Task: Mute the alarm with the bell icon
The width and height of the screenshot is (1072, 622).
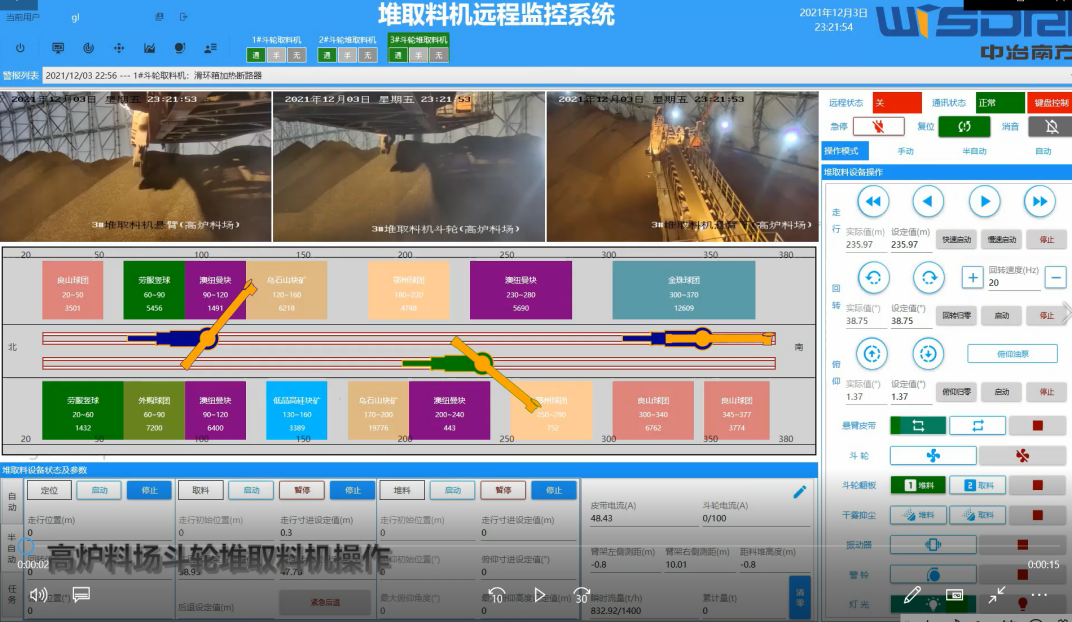Action: [x=1051, y=126]
